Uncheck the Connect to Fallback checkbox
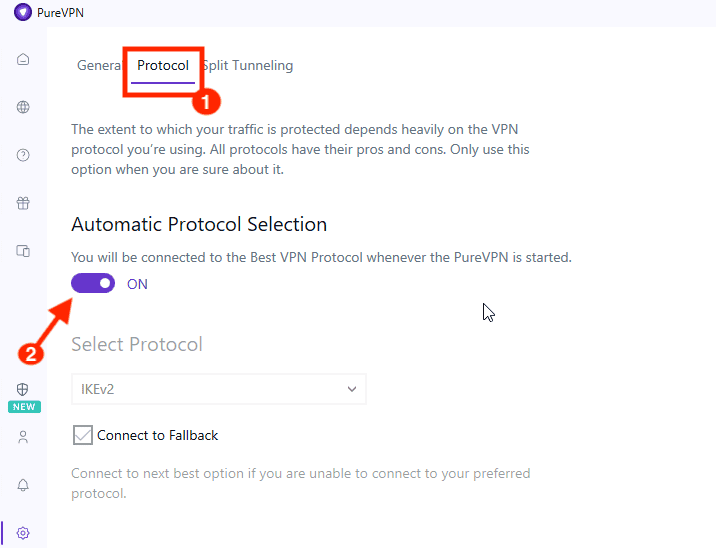 83,435
